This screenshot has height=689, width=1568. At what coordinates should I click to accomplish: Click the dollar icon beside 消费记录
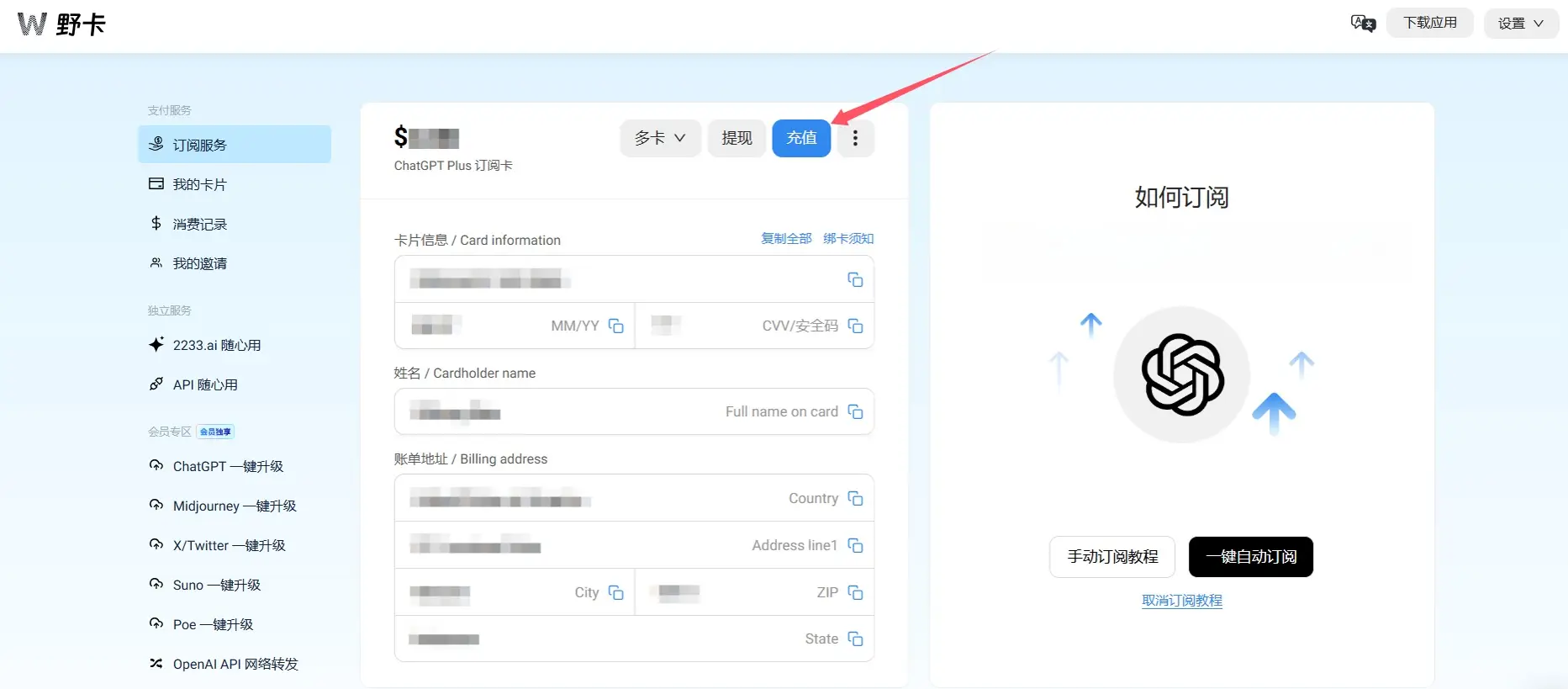tap(156, 223)
